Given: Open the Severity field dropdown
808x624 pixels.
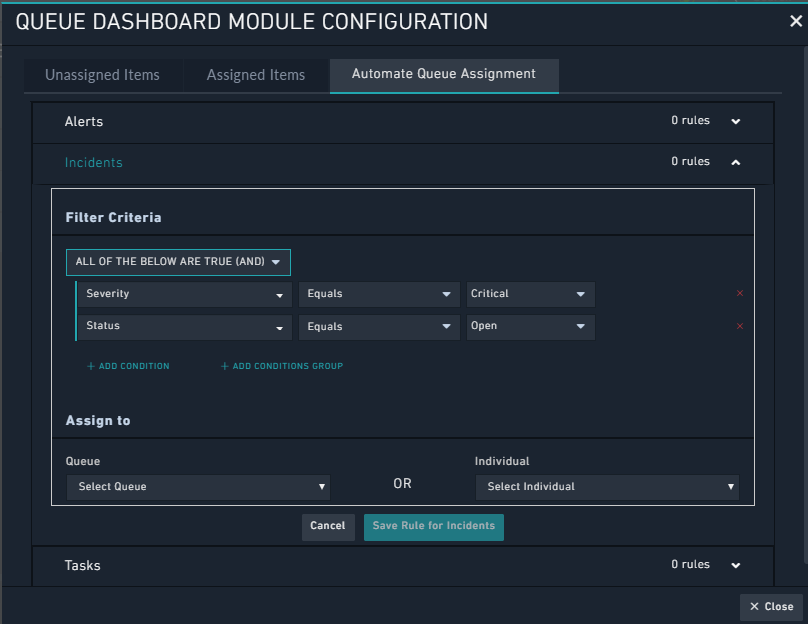Looking at the screenshot, I should point(184,294).
